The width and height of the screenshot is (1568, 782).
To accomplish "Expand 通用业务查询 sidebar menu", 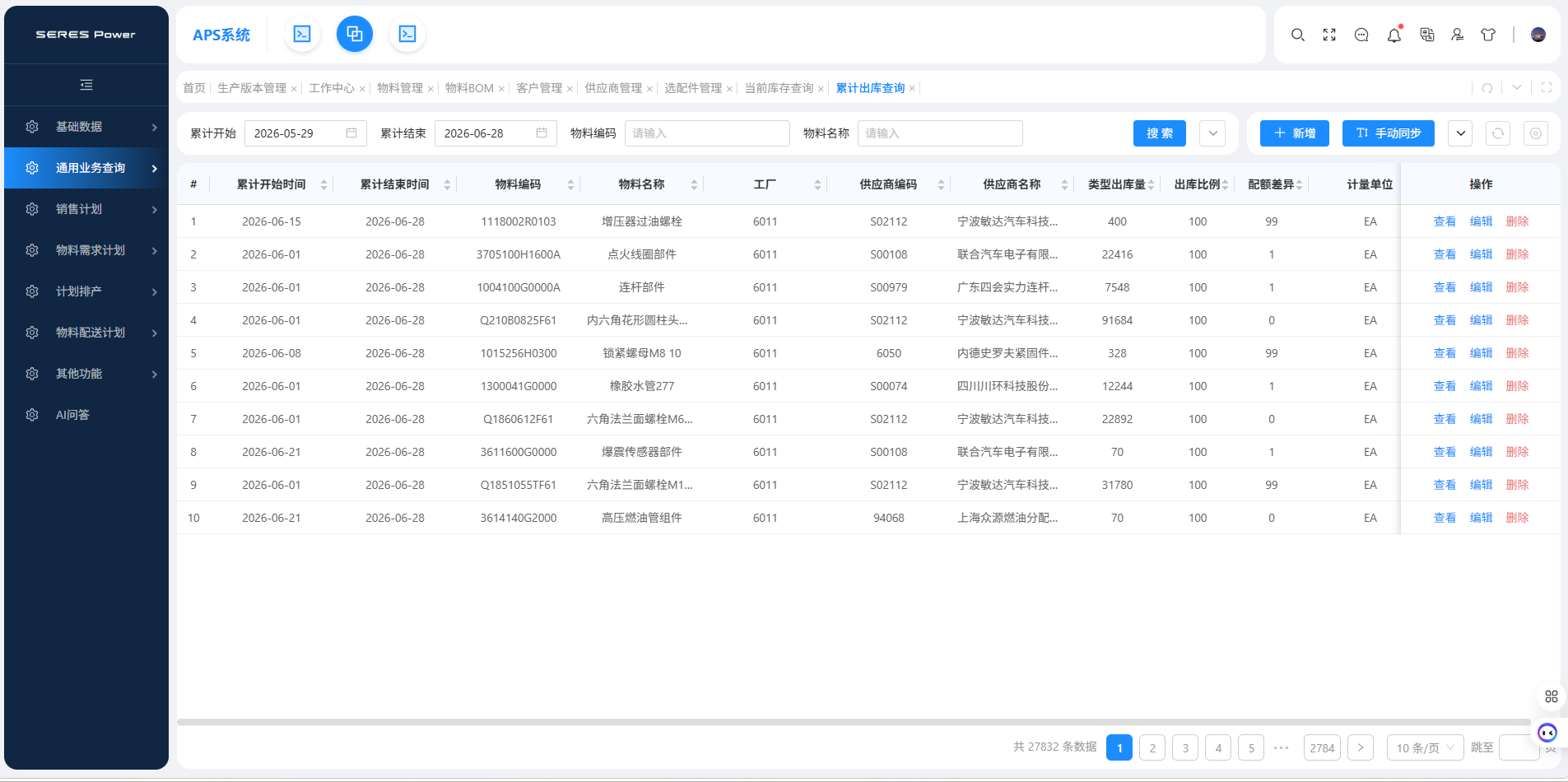I will click(86, 168).
